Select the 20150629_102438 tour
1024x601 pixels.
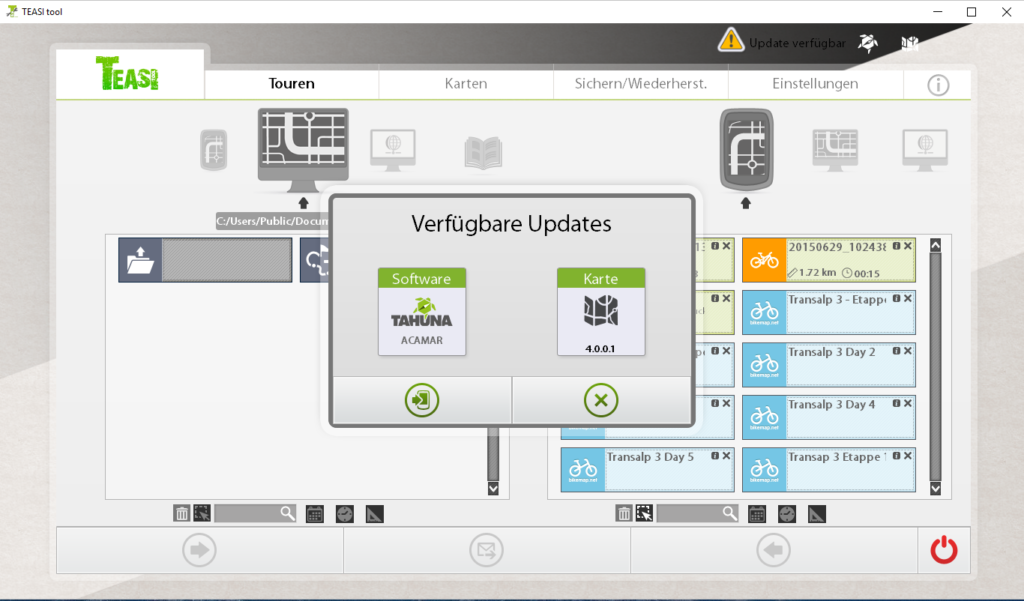click(829, 260)
